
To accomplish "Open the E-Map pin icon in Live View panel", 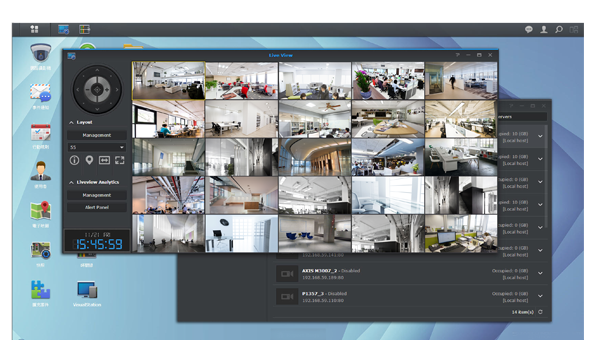I will pyautogui.click(x=89, y=160).
